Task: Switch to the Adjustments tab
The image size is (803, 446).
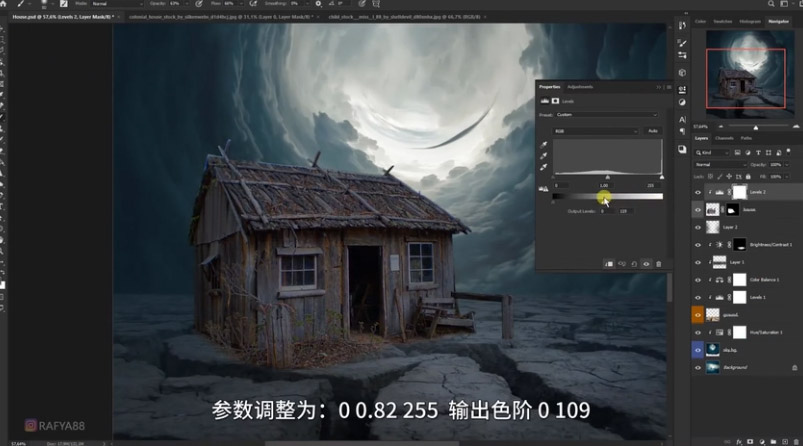Action: coord(581,88)
